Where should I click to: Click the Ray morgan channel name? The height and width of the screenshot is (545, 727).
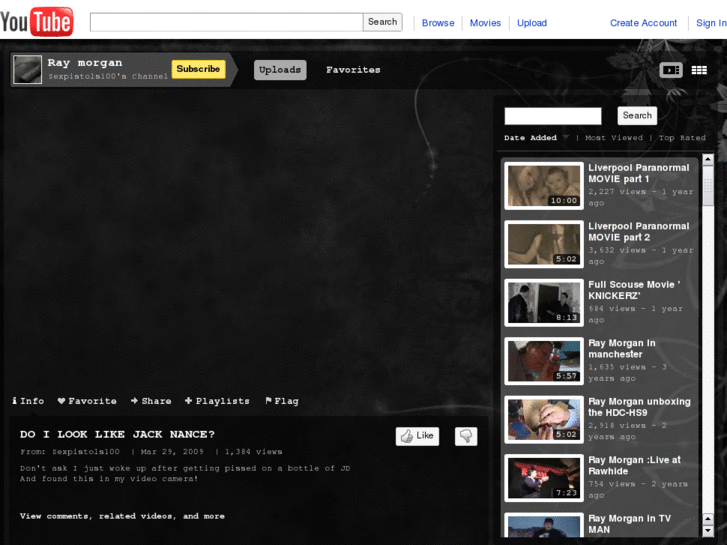[x=85, y=63]
